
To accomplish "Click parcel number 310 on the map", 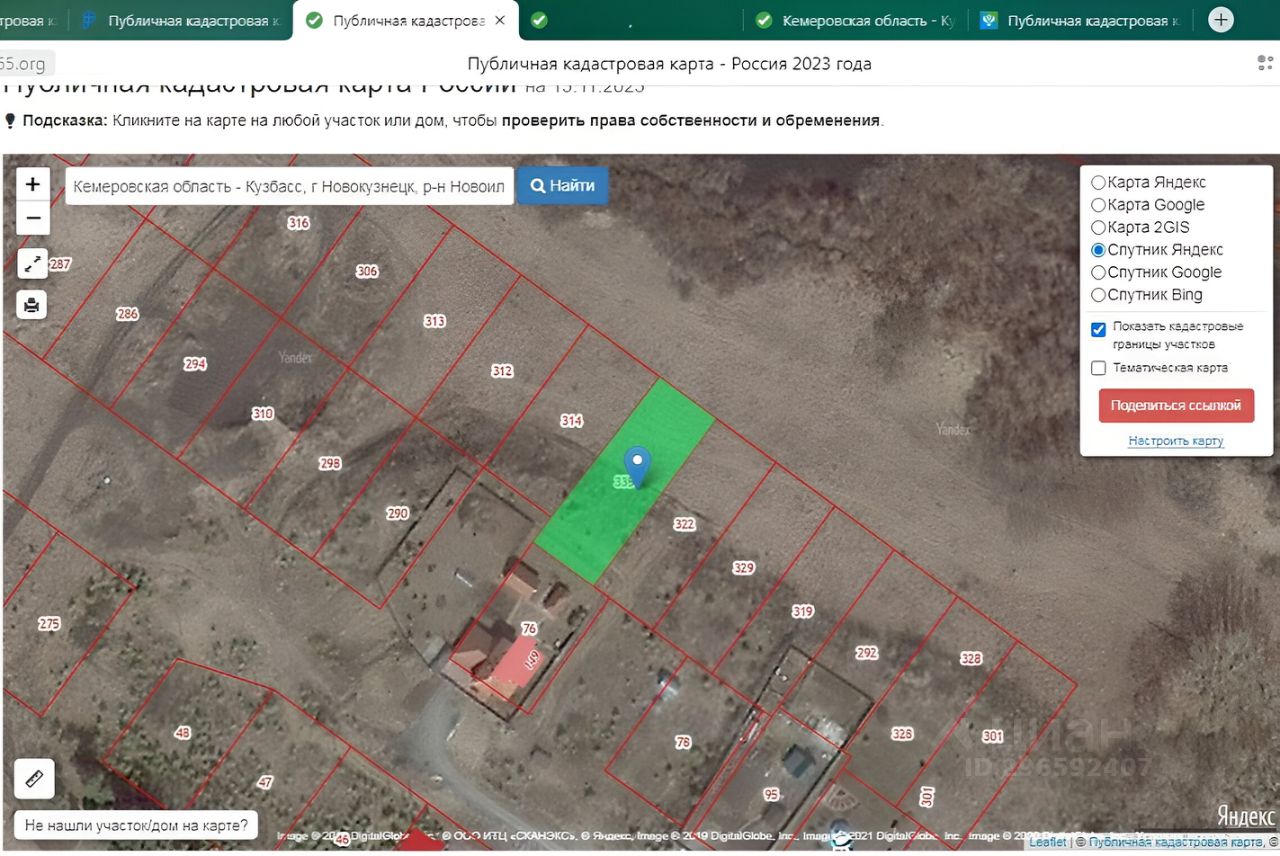I will click(262, 413).
